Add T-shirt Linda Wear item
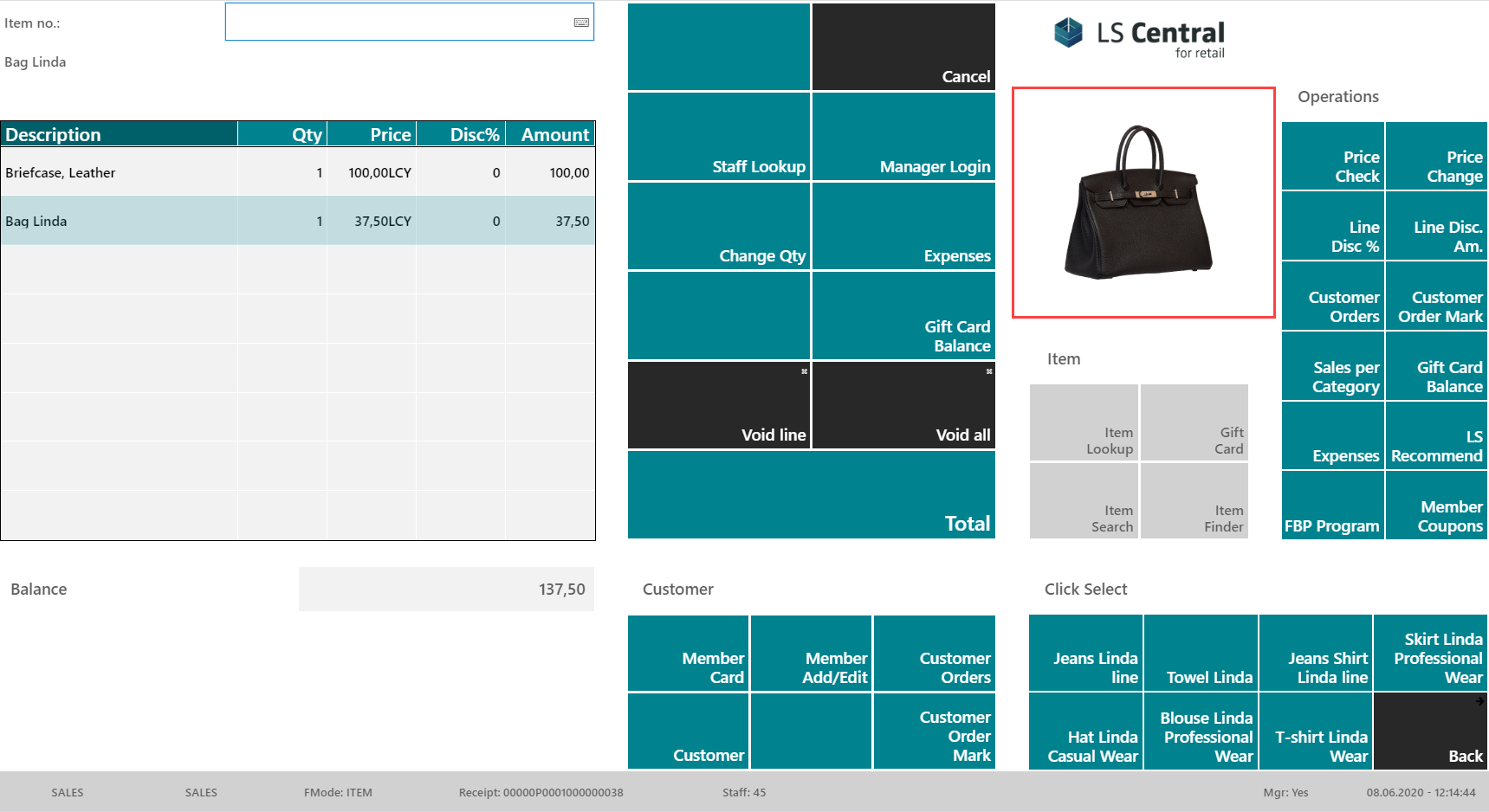This screenshot has height=812, width=1489. click(x=1316, y=731)
